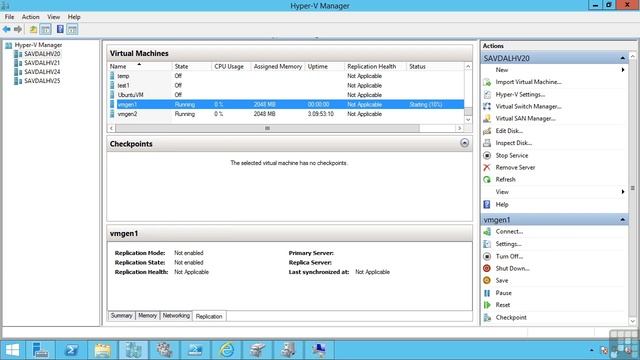Click the CPU Usage column header

click(231, 67)
